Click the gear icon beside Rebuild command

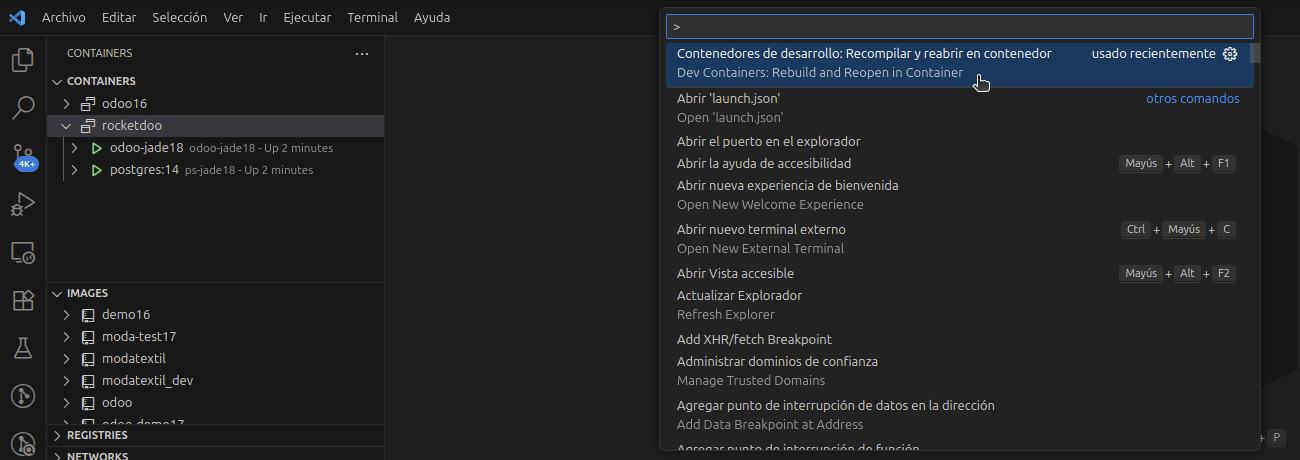(x=1231, y=54)
